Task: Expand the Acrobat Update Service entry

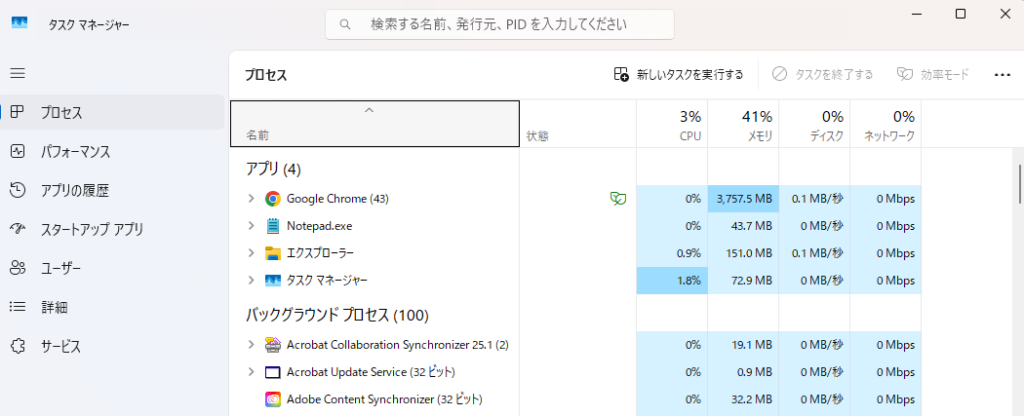Action: click(x=251, y=372)
